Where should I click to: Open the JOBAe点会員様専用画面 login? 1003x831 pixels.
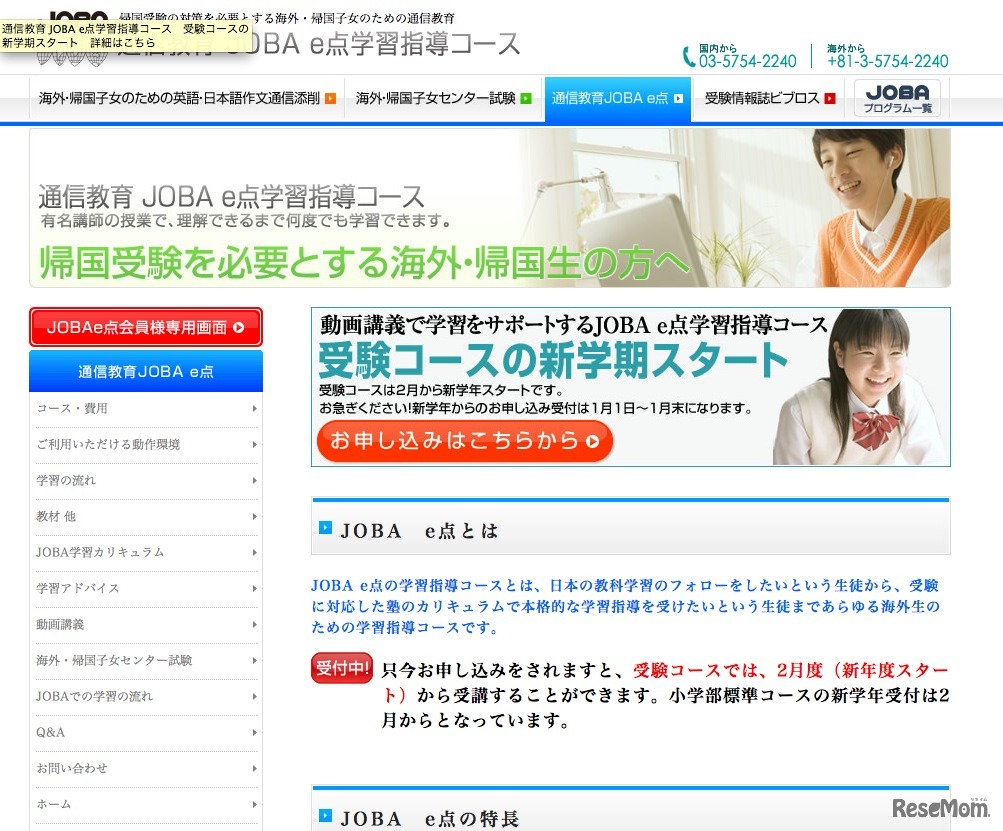145,327
